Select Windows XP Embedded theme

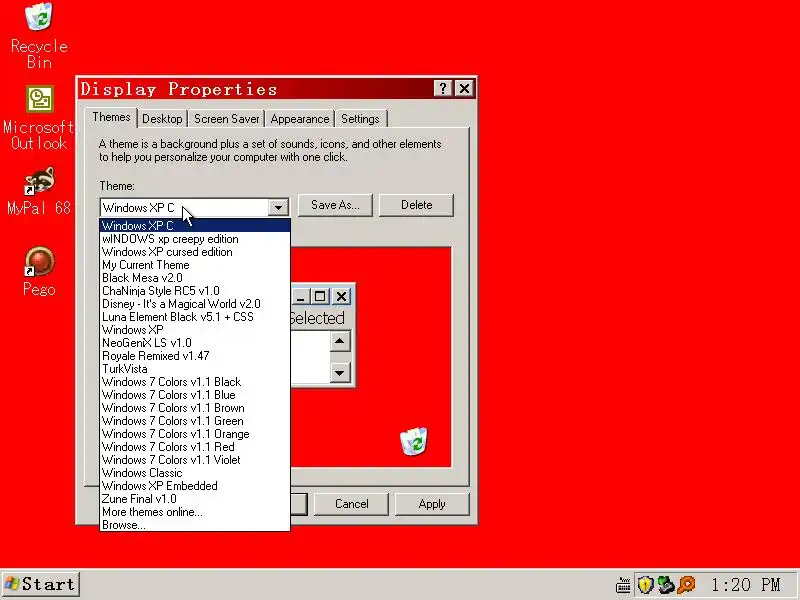pos(195,486)
